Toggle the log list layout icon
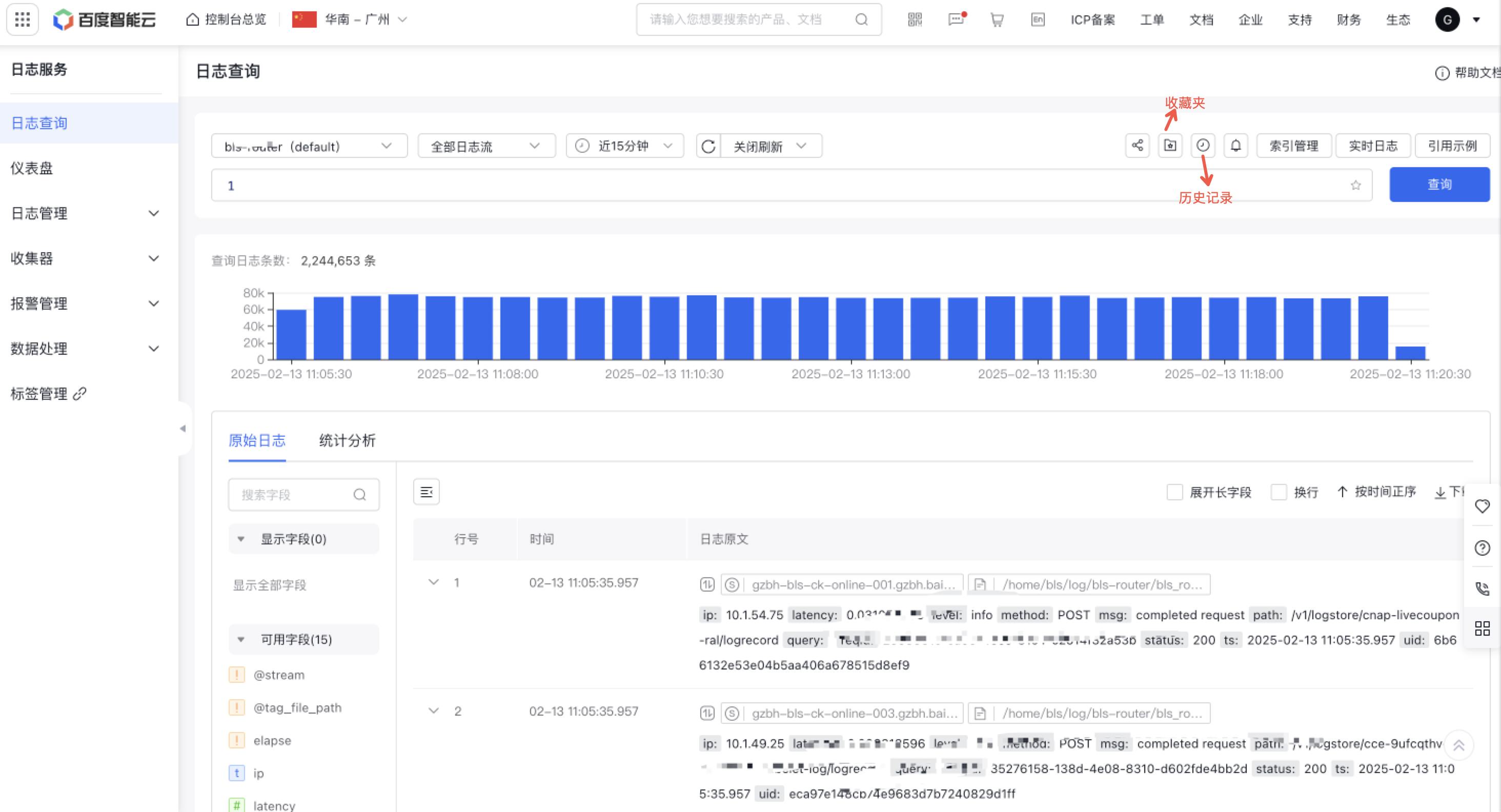The width and height of the screenshot is (1501, 812). click(427, 492)
